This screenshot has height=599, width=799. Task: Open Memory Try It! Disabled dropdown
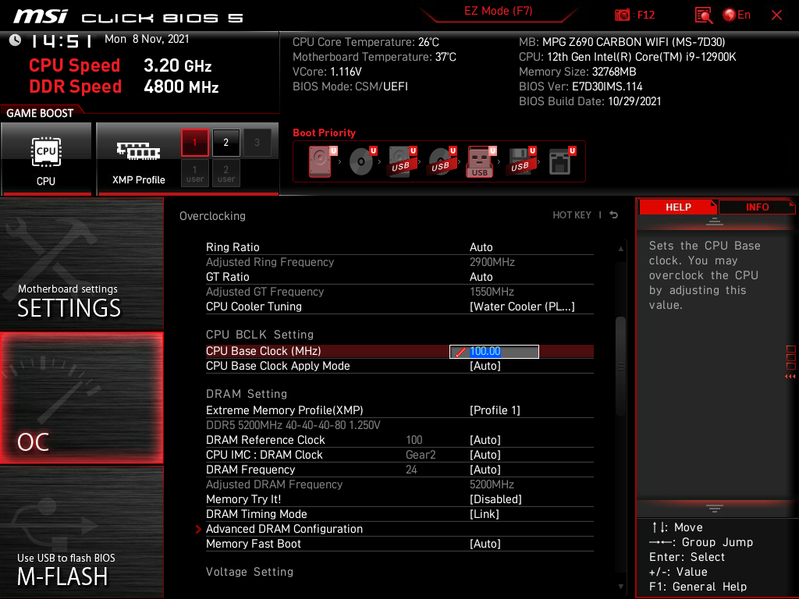pos(495,499)
